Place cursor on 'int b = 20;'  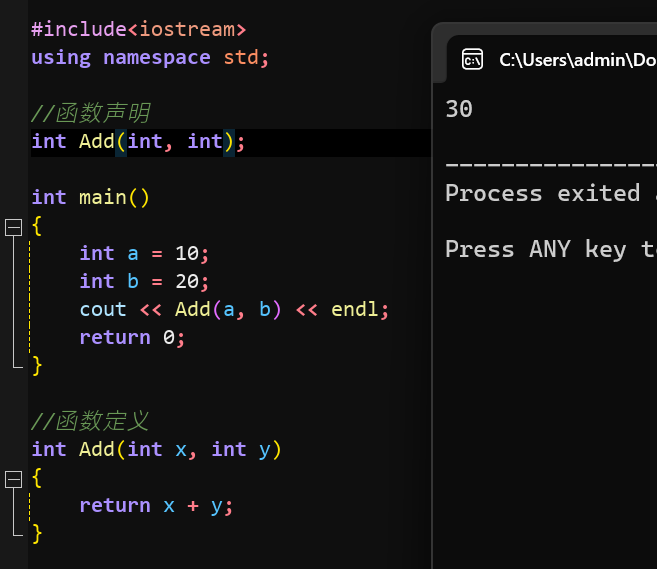144,281
